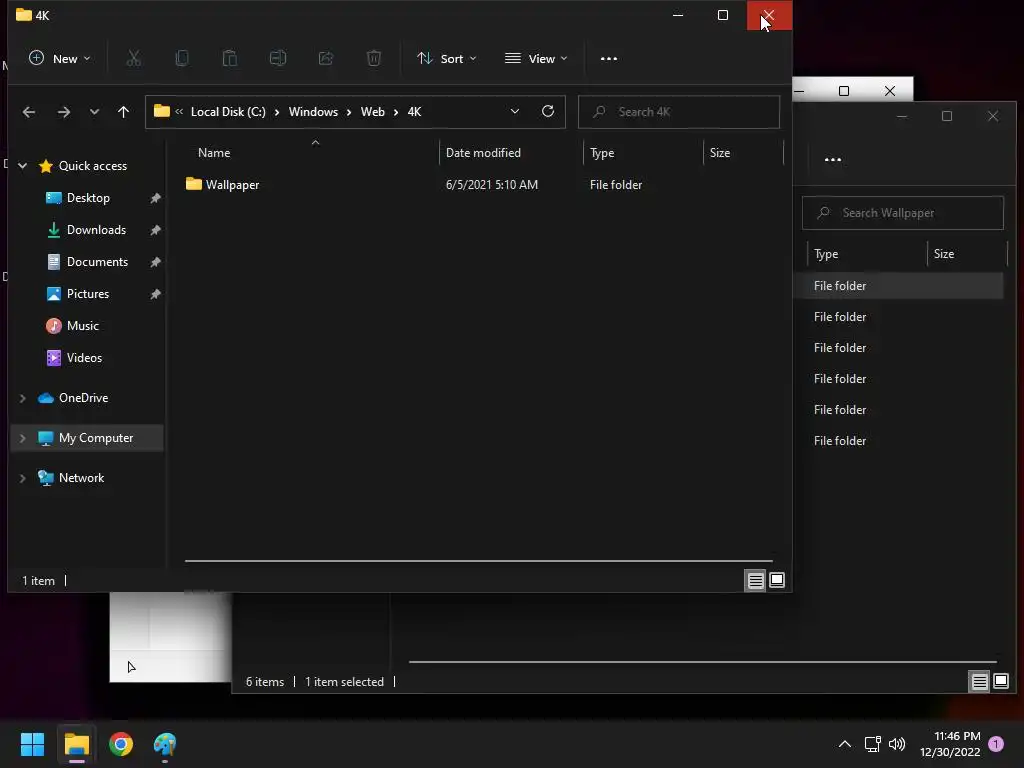
Task: Launch Google Chrome from taskbar
Action: pyautogui.click(x=121, y=744)
